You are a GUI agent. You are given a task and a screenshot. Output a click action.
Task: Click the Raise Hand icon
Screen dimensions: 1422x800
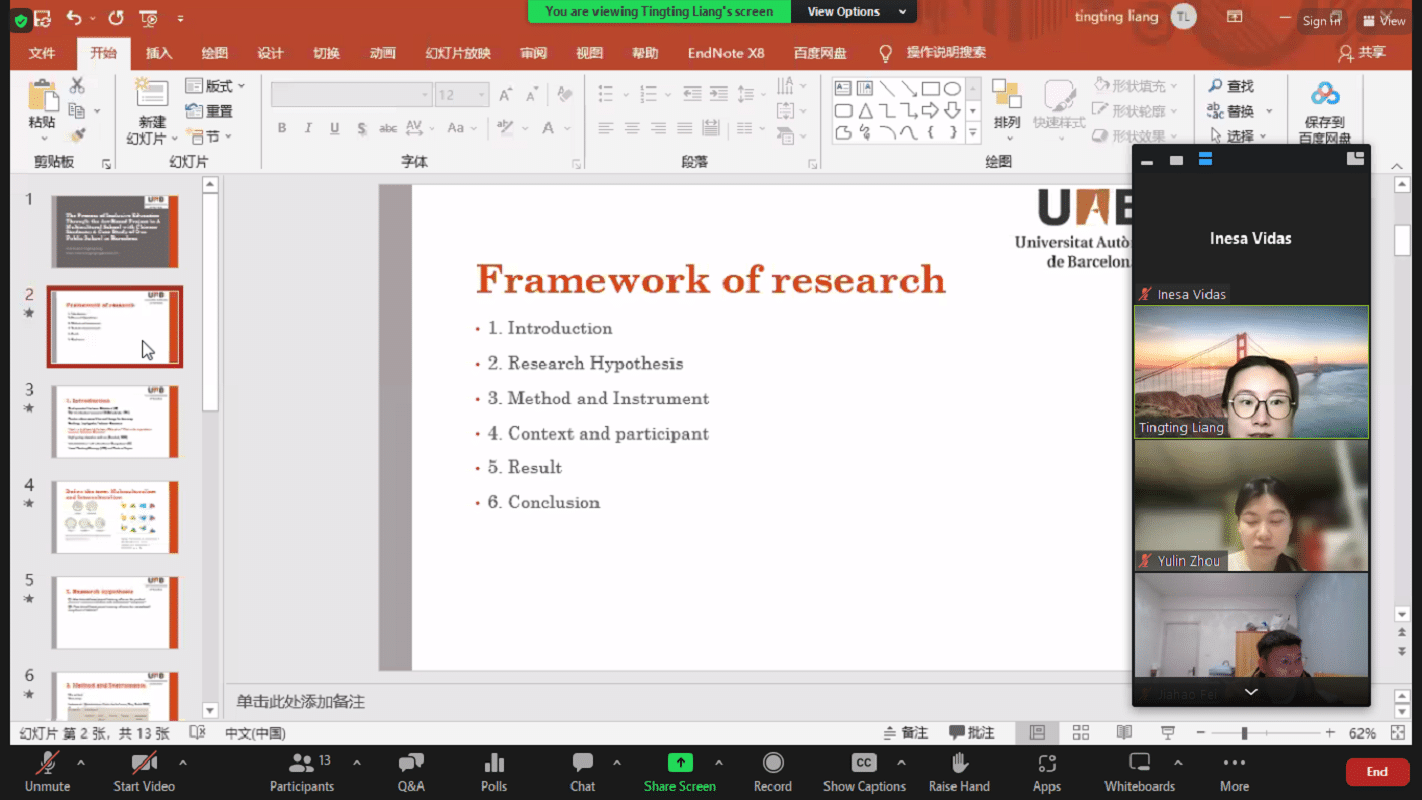click(x=959, y=764)
